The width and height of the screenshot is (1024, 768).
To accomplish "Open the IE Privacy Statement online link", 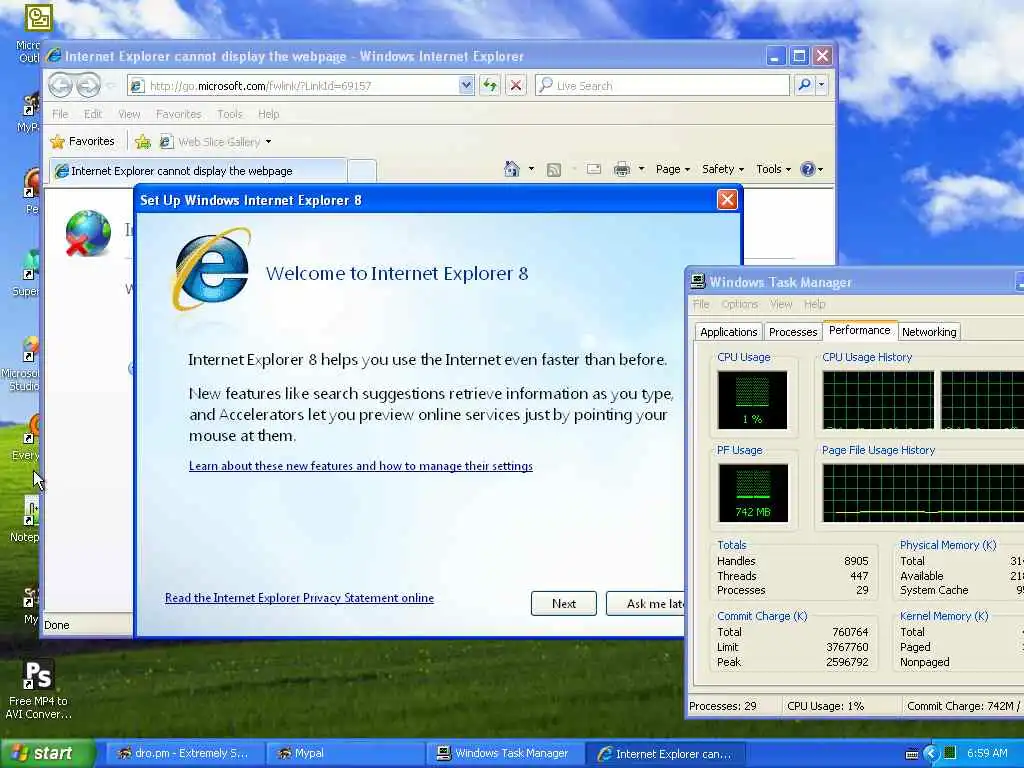I will pos(299,598).
